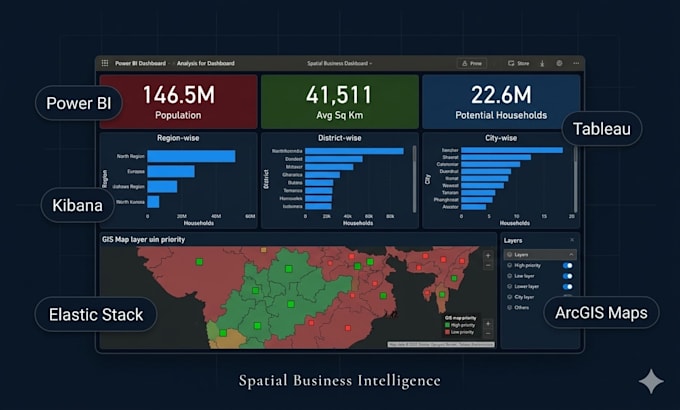
Task: Click the download icon in dashboard header
Action: tap(542, 63)
